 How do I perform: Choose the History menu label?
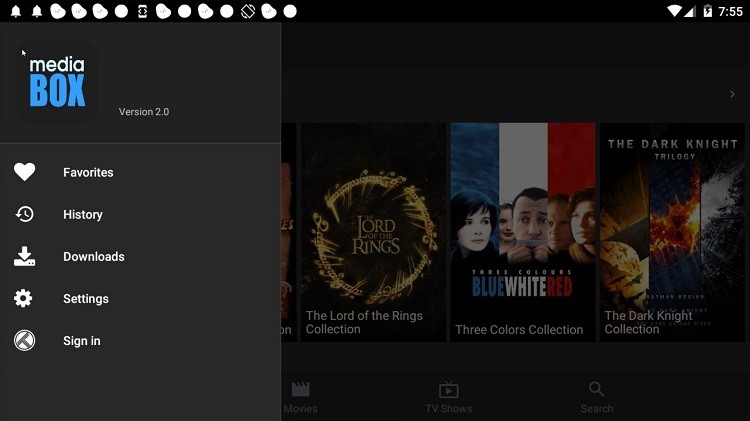[x=83, y=214]
